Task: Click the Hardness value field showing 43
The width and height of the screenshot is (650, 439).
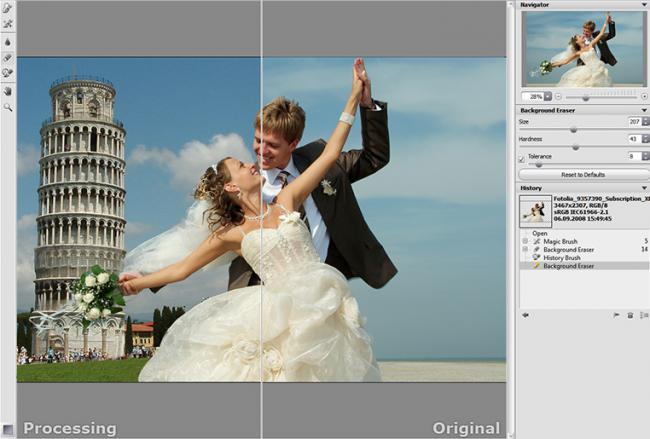Action: tap(635, 139)
